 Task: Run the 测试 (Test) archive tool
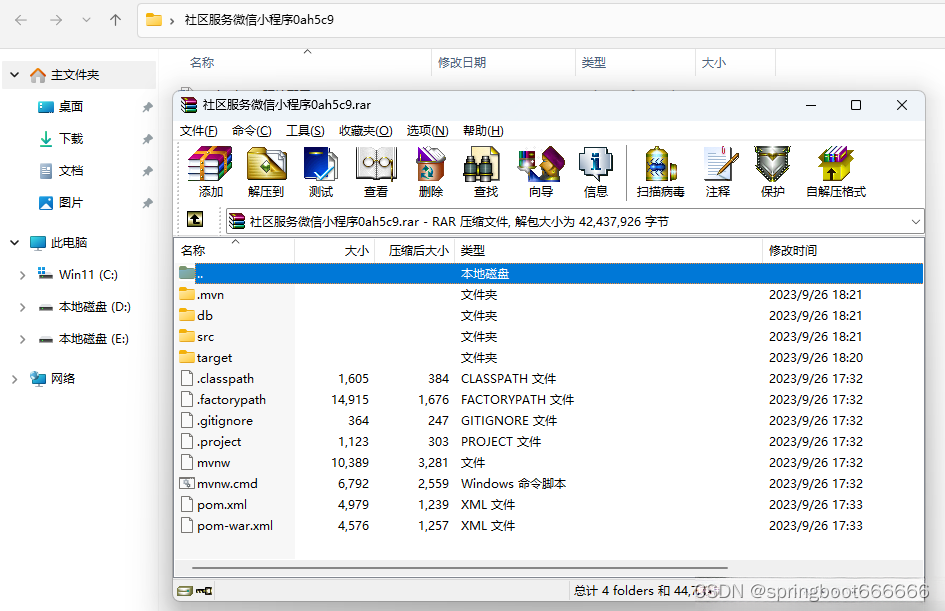pos(321,172)
